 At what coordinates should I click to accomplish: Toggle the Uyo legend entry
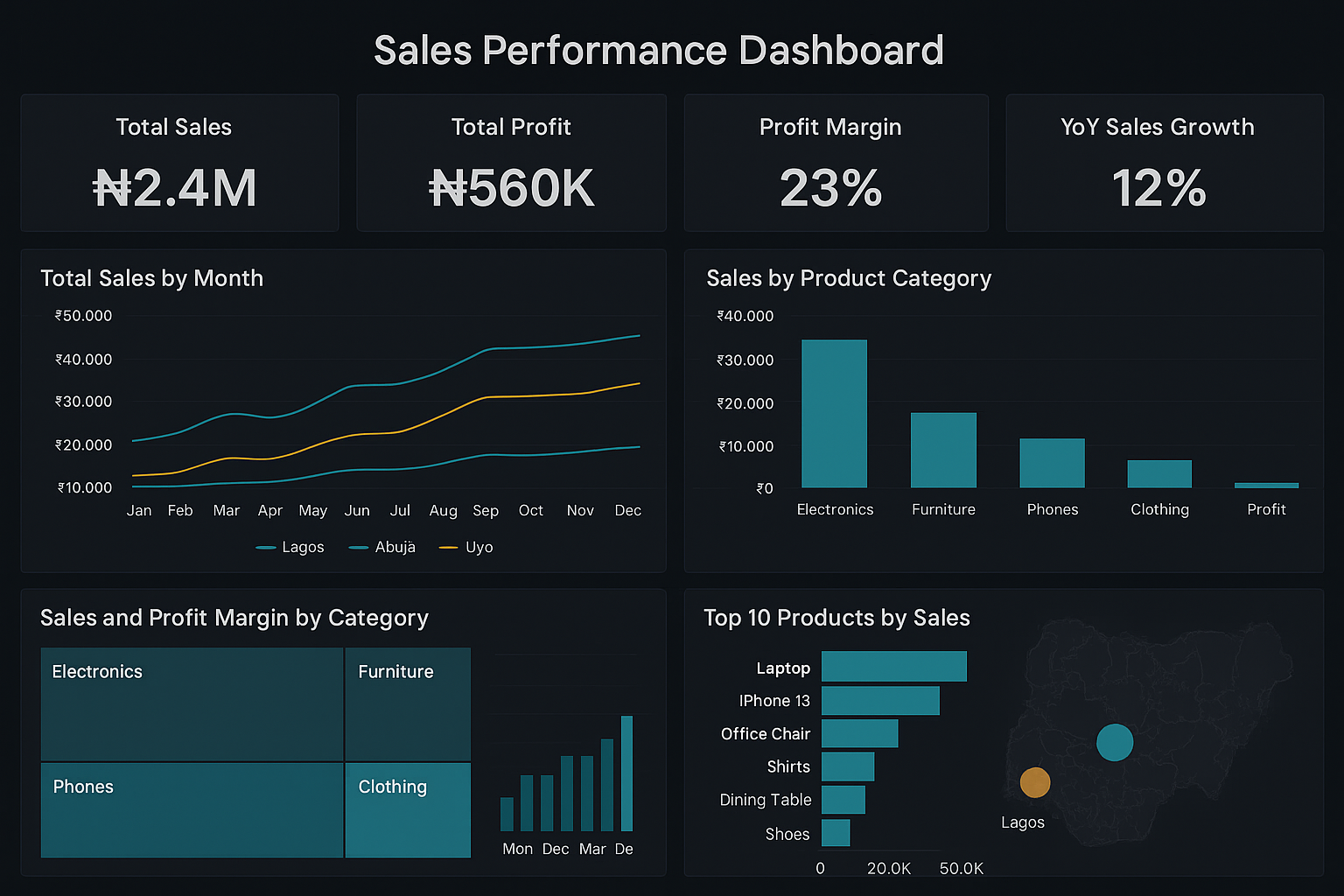(x=465, y=547)
